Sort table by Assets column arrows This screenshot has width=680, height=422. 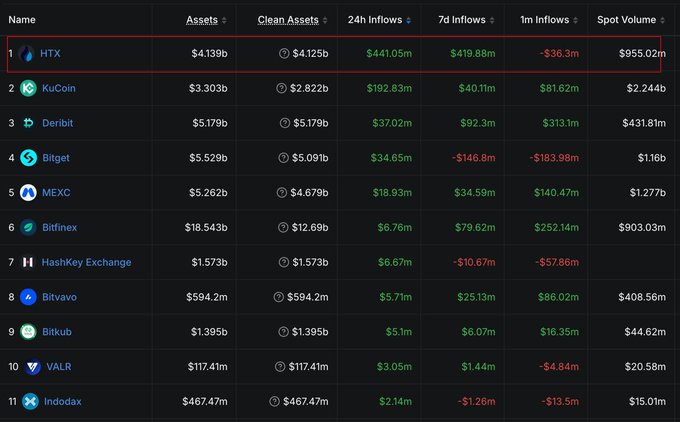224,20
